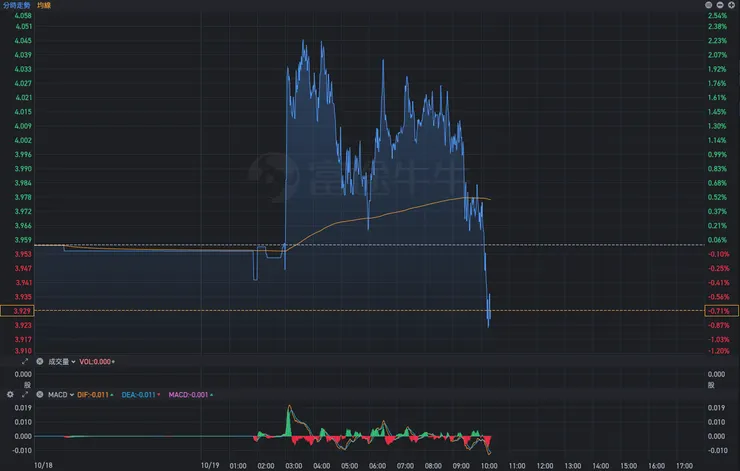Click the 10:00 time axis label
The image size is (740, 471).
(489, 466)
